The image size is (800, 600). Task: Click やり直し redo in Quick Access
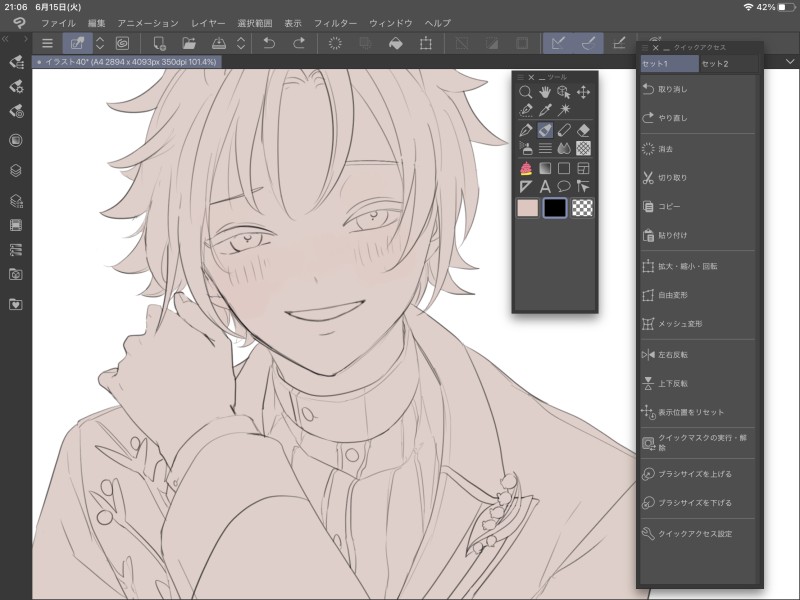pos(697,118)
